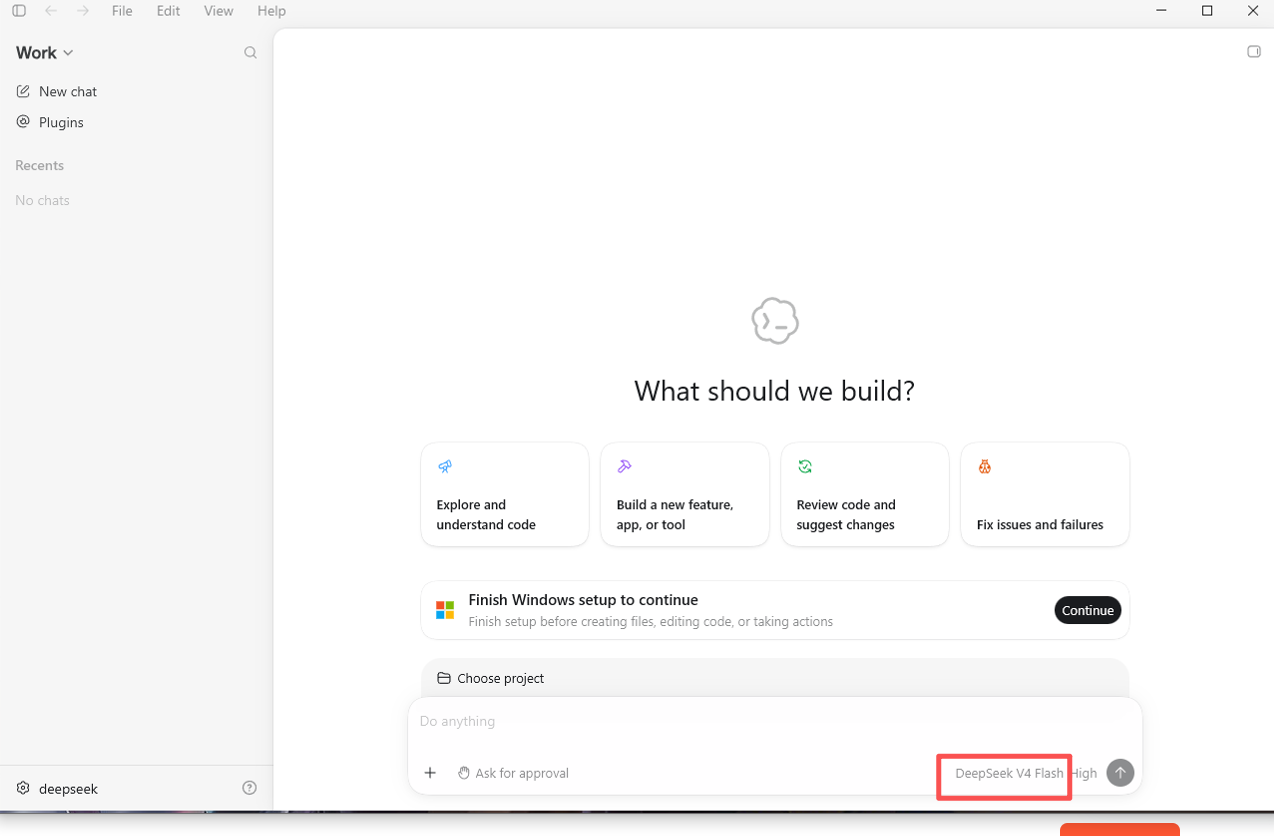Focus the Do anything input field
This screenshot has height=836, width=1274.
(775, 721)
